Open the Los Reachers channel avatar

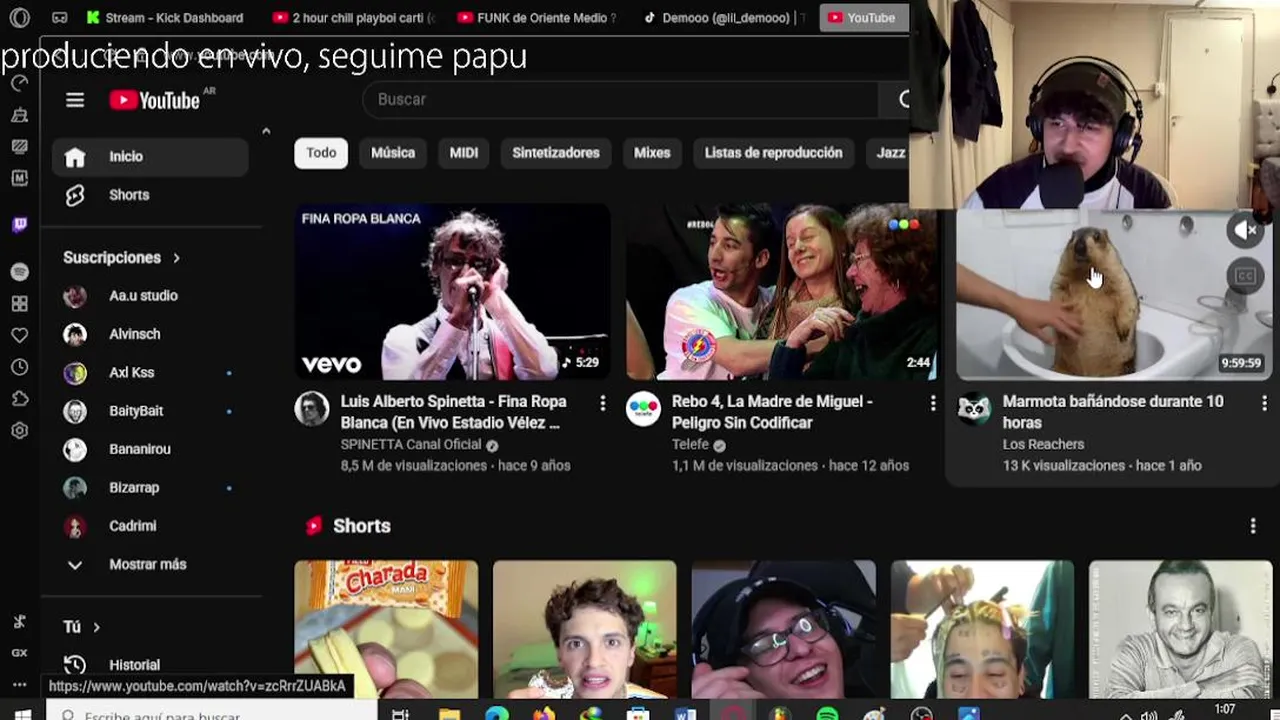coord(974,408)
